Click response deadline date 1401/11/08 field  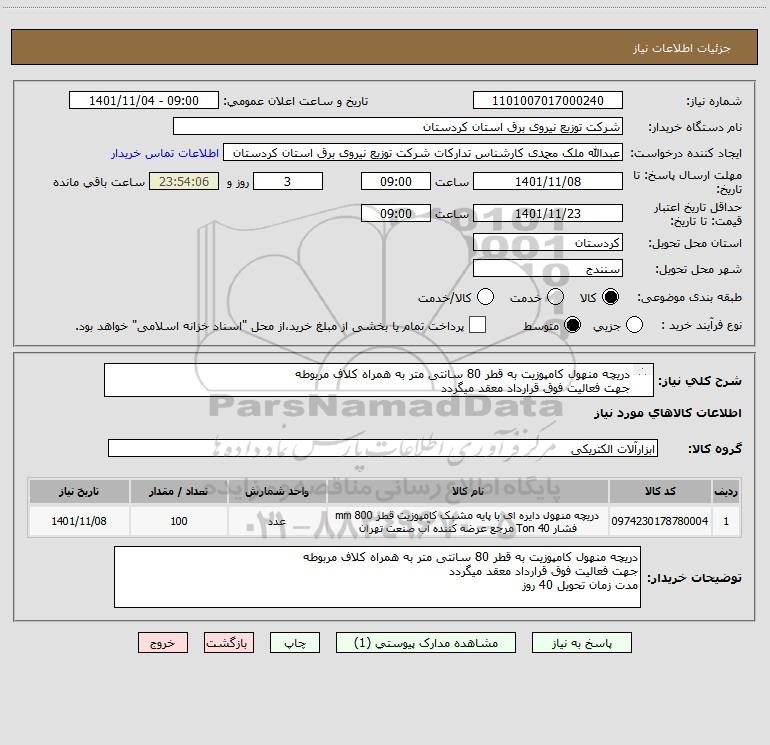click(548, 182)
